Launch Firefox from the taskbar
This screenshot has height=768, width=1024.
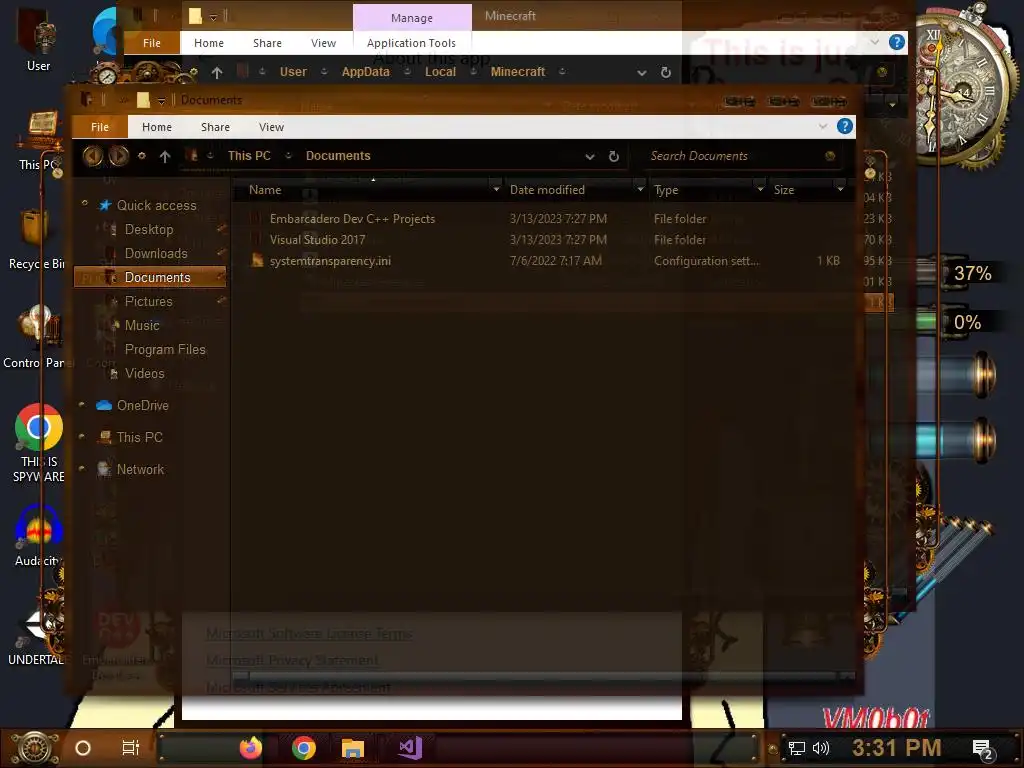pos(250,748)
